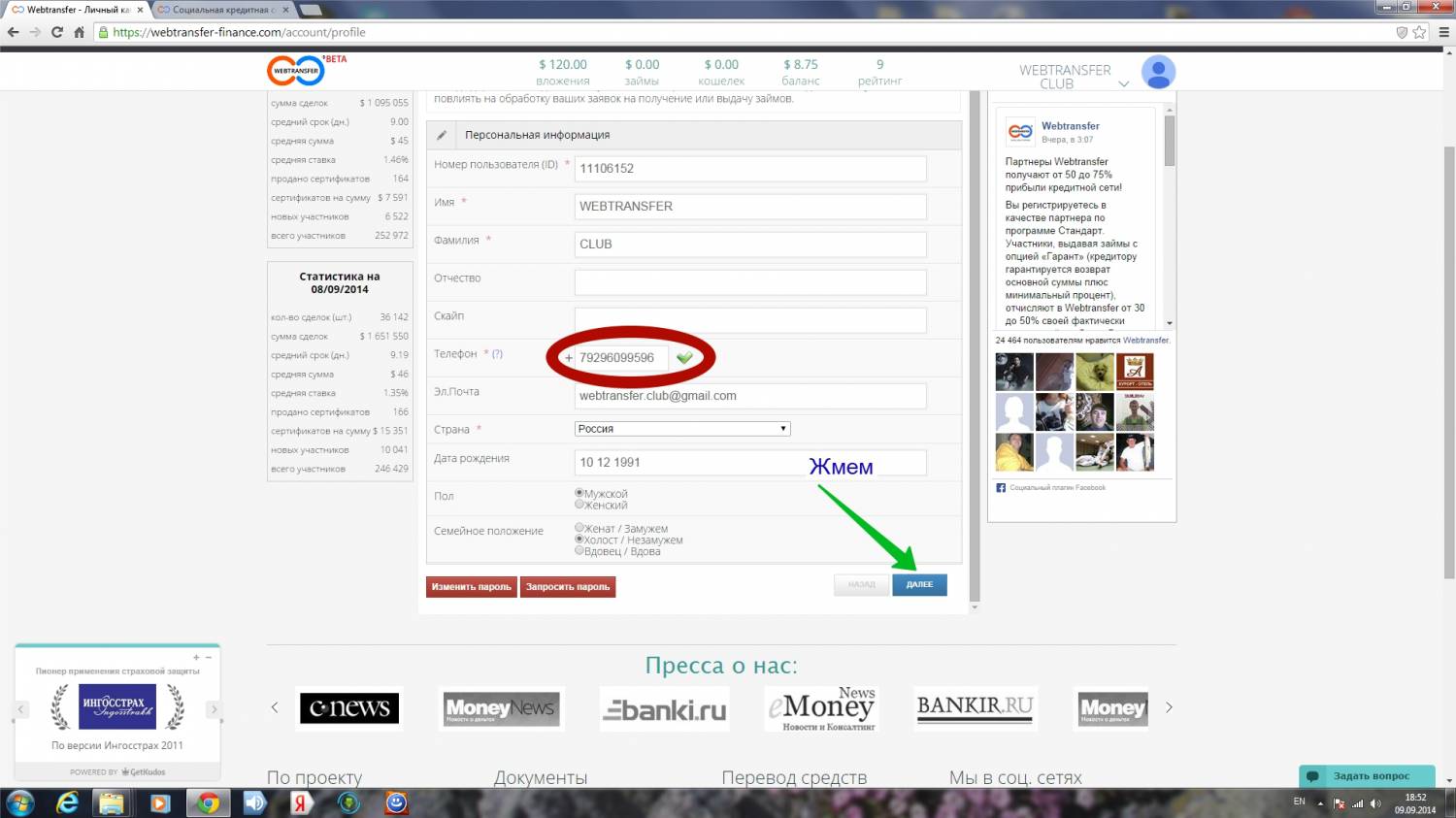
Task: Show hidden tray icons arrow
Action: pos(1320,803)
